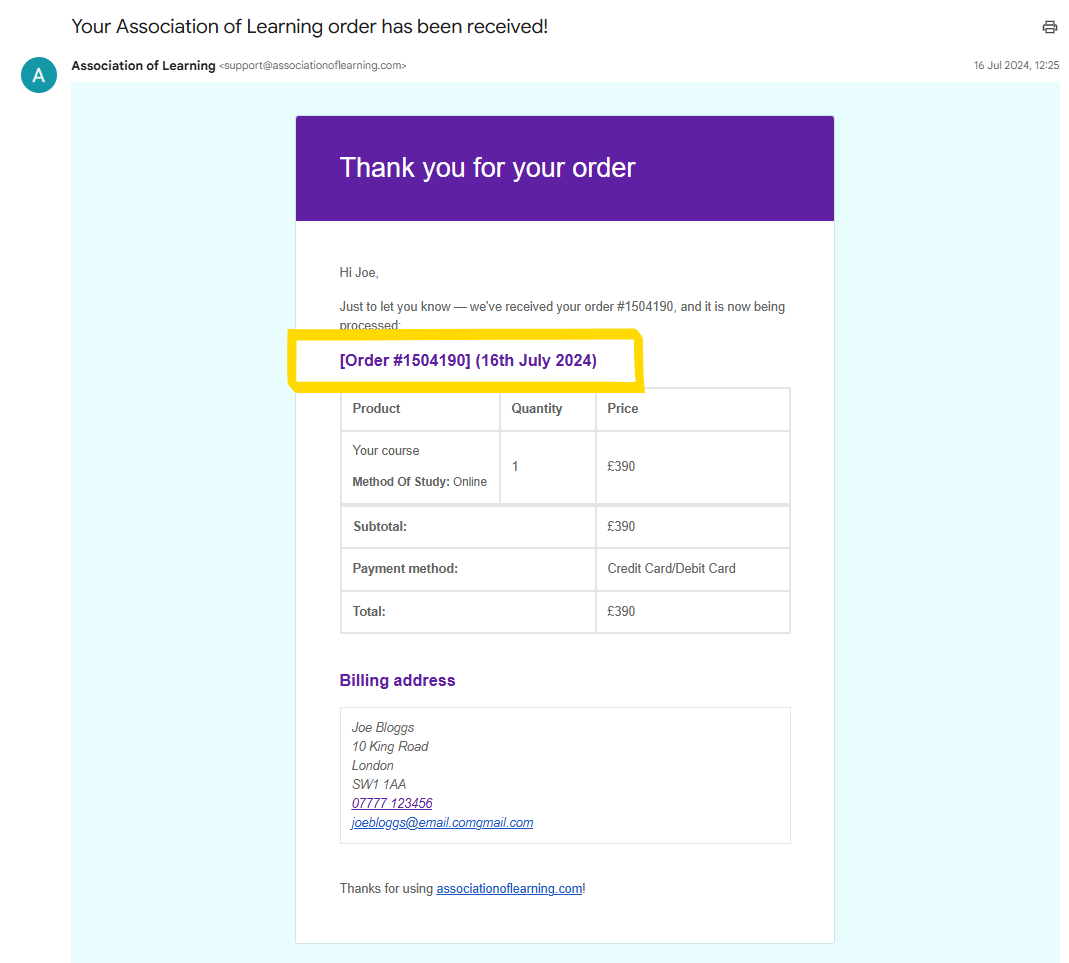Click the Credit Card/Debit Card payment value

pos(671,569)
